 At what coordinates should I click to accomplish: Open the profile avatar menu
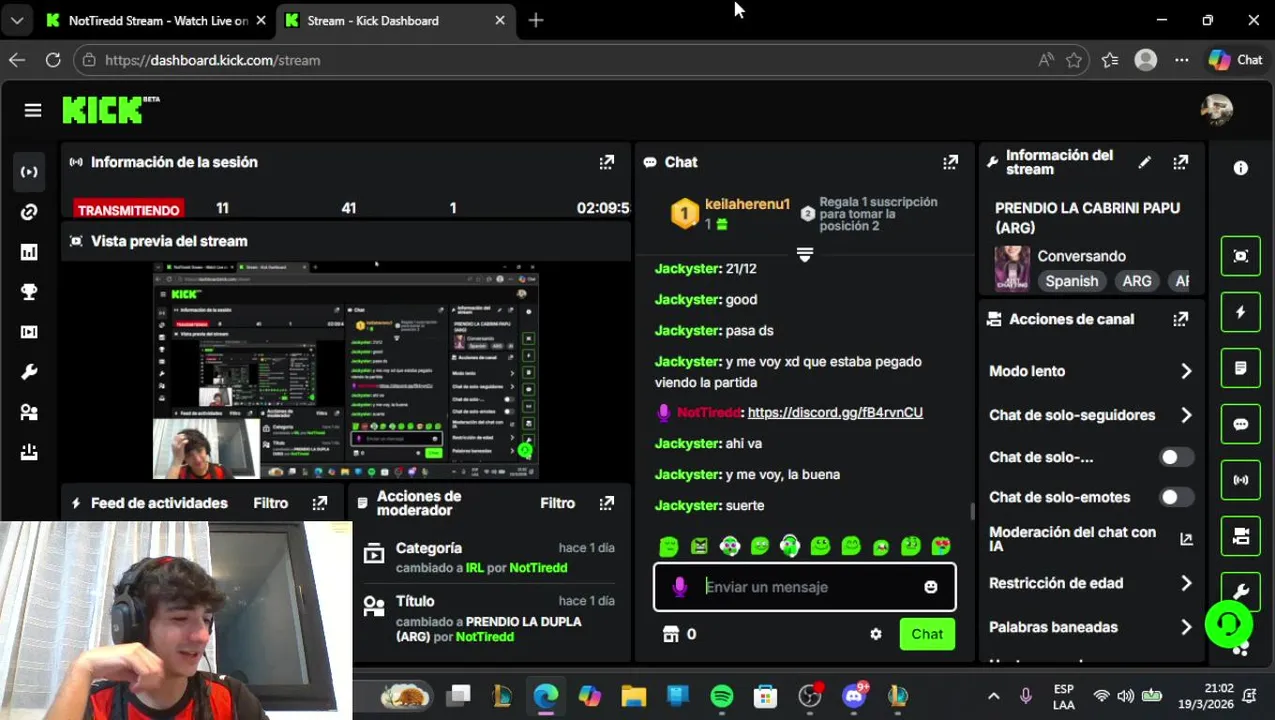(1217, 110)
